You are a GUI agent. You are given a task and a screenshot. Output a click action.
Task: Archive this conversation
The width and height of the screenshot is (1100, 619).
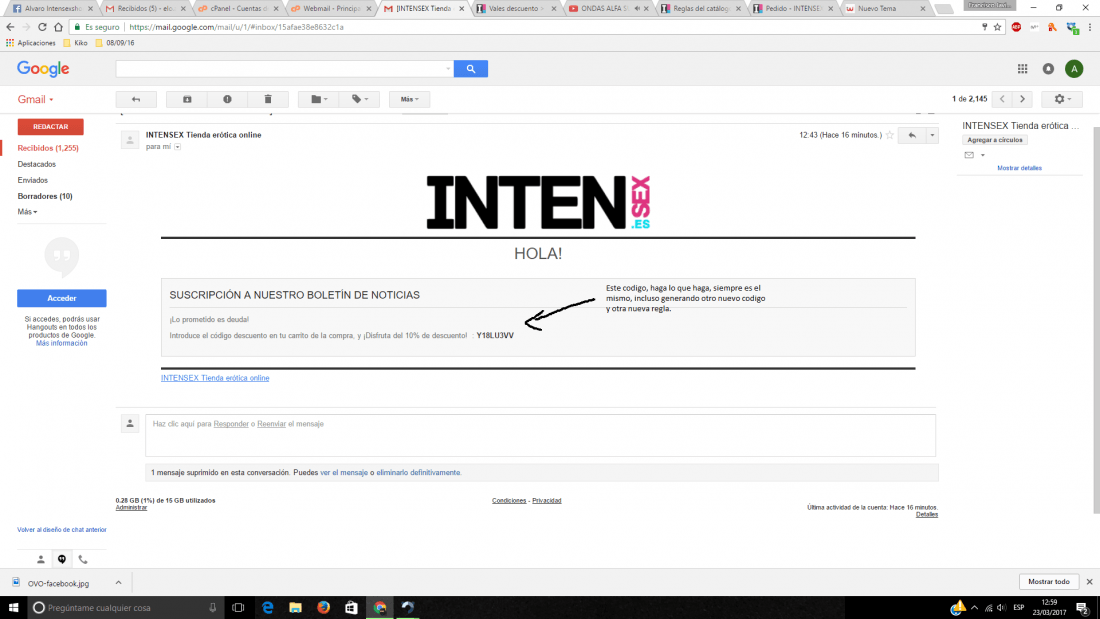[x=187, y=99]
